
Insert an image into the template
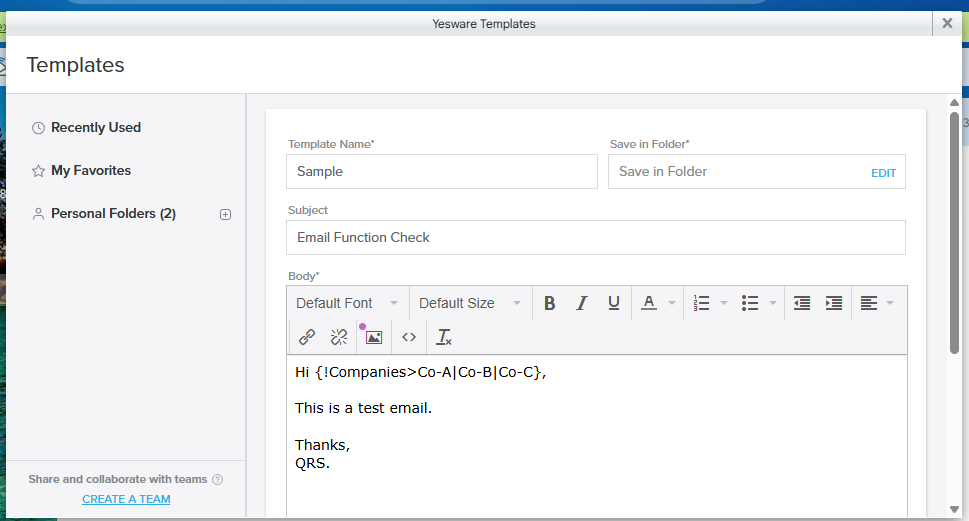click(374, 337)
